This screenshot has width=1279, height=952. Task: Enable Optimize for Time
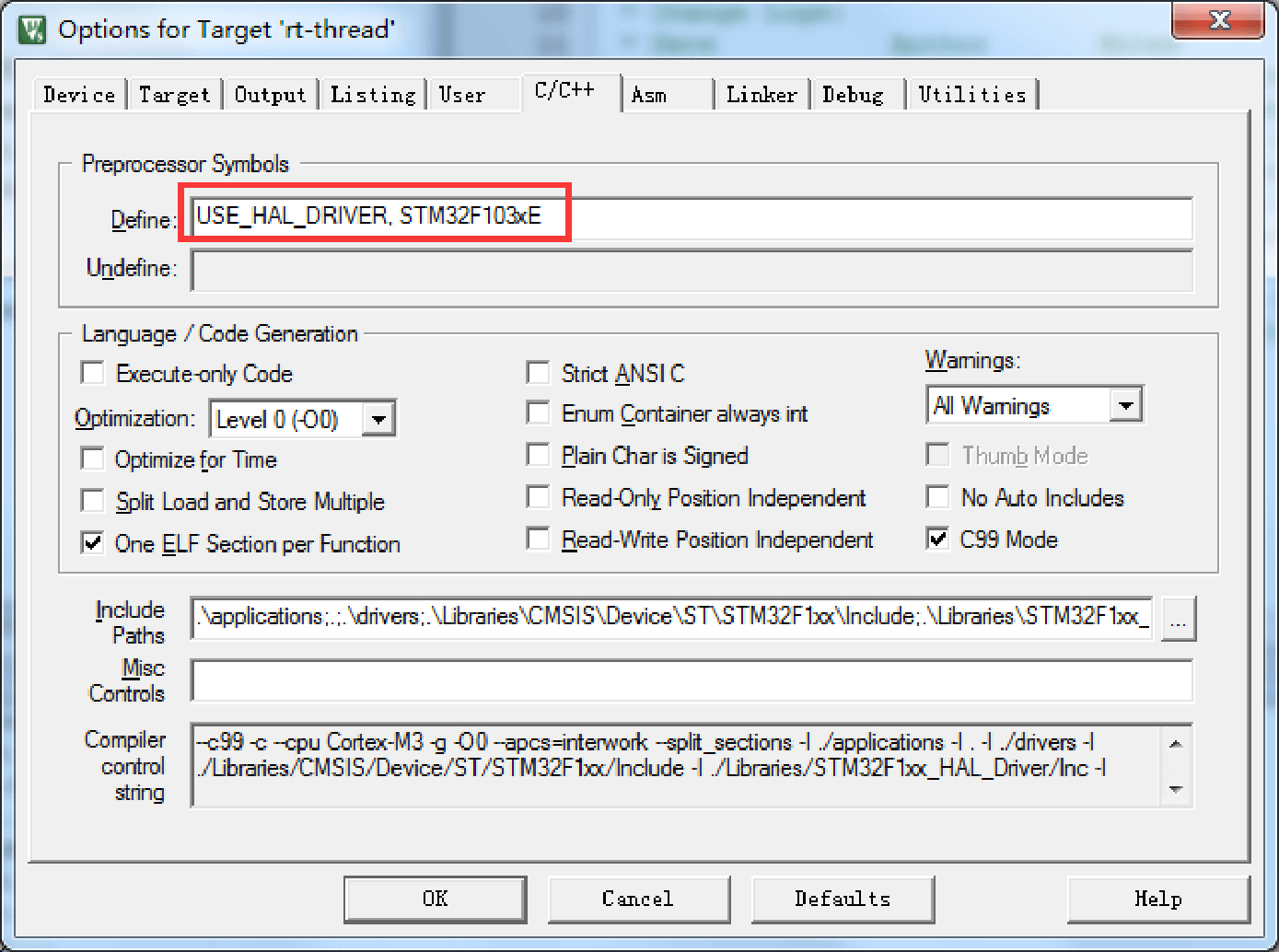tap(93, 459)
